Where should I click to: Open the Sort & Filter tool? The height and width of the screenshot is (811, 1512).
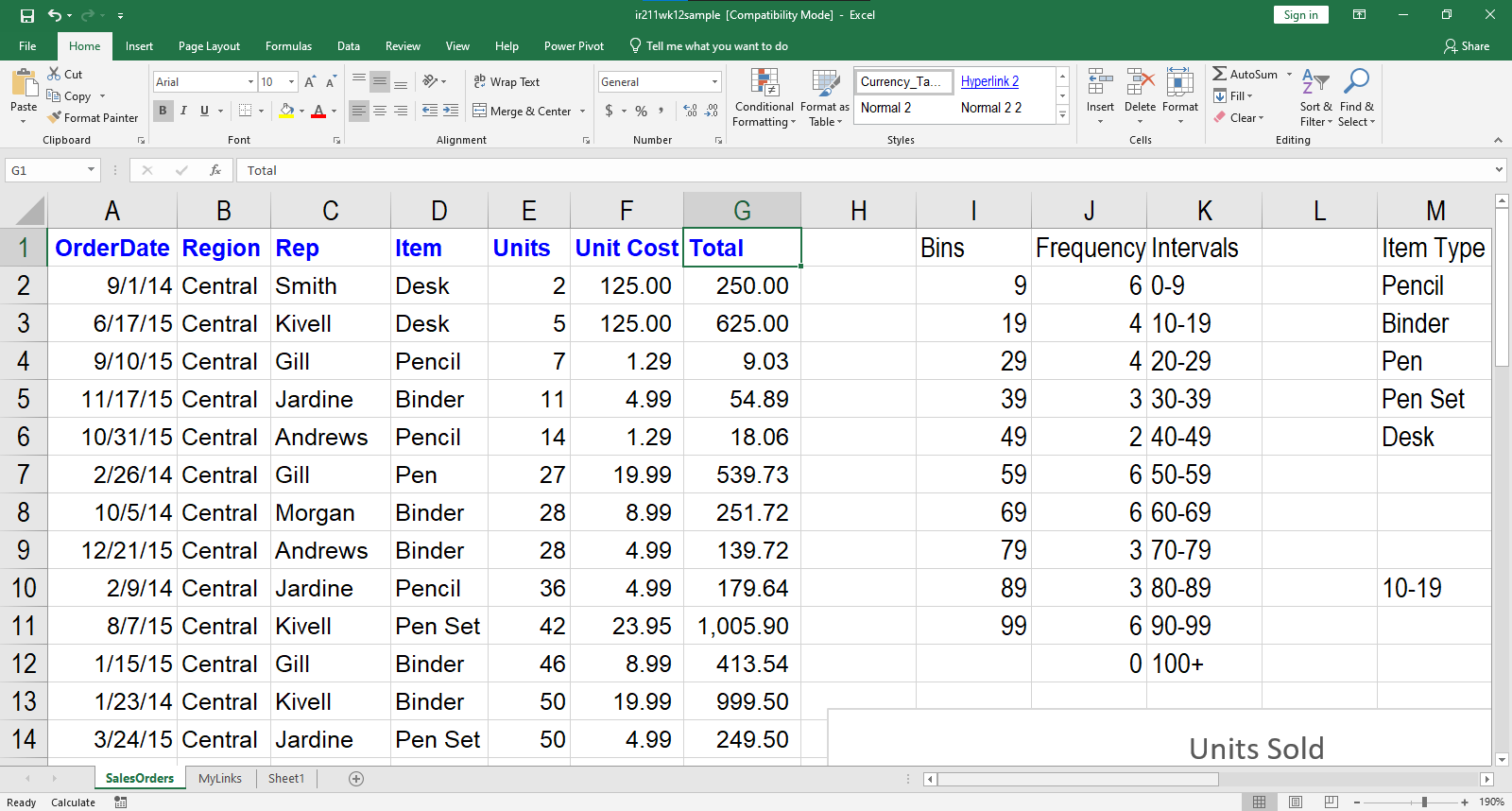[x=1315, y=97]
